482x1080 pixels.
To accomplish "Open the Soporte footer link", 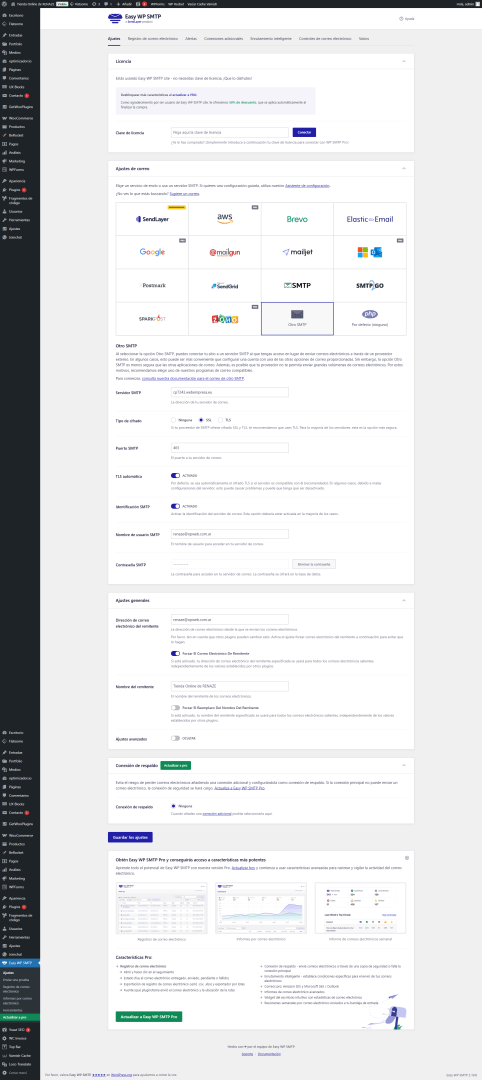I will point(247,1054).
